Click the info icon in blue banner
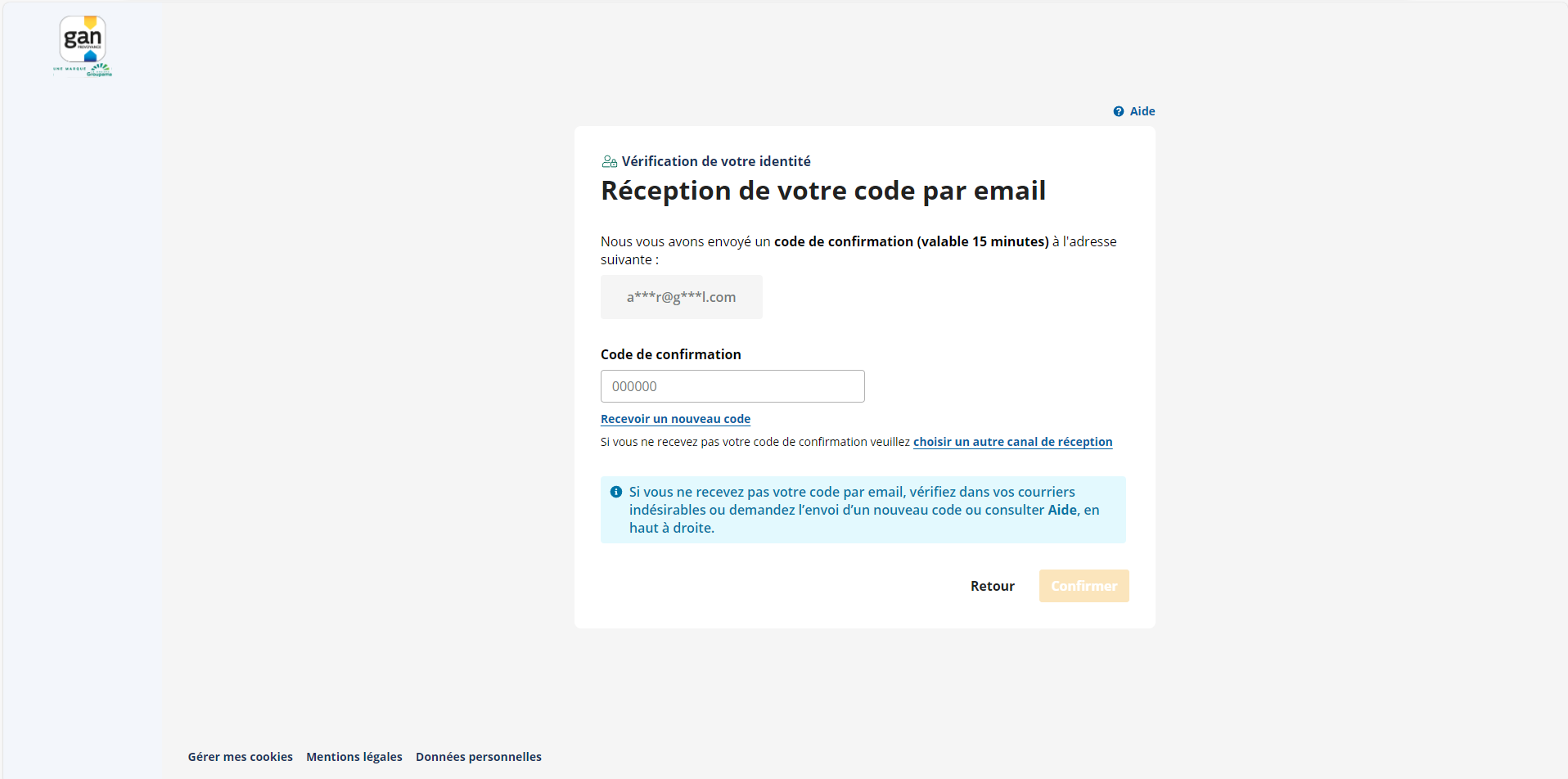The image size is (1568, 779). 616,492
